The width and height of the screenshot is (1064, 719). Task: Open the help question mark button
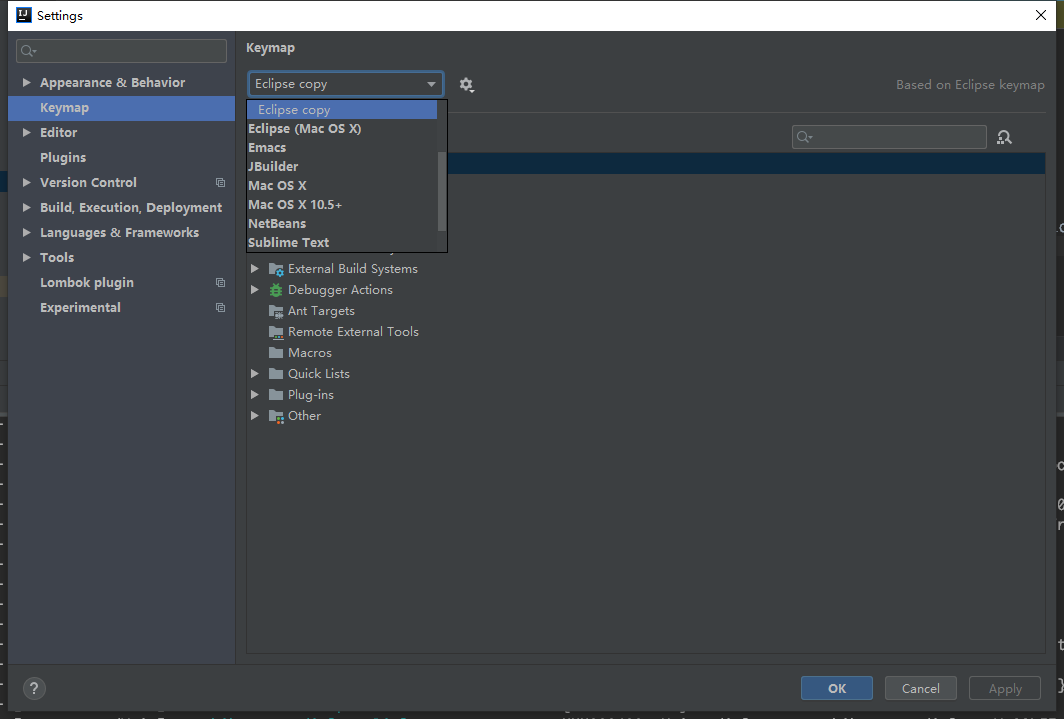click(x=34, y=688)
